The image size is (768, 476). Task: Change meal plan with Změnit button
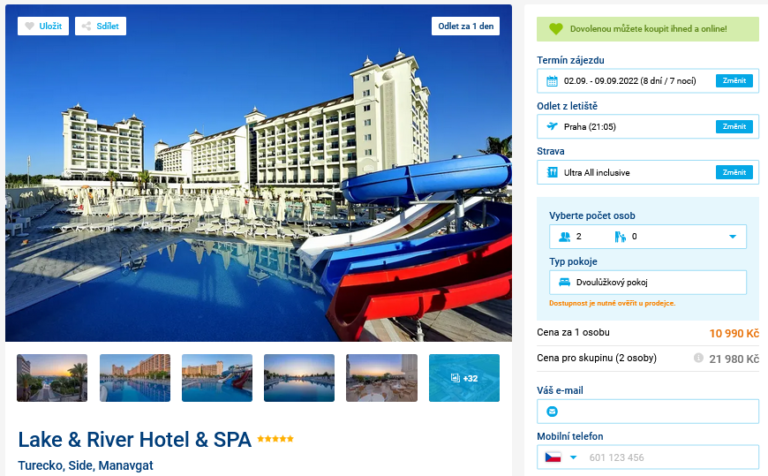734,172
